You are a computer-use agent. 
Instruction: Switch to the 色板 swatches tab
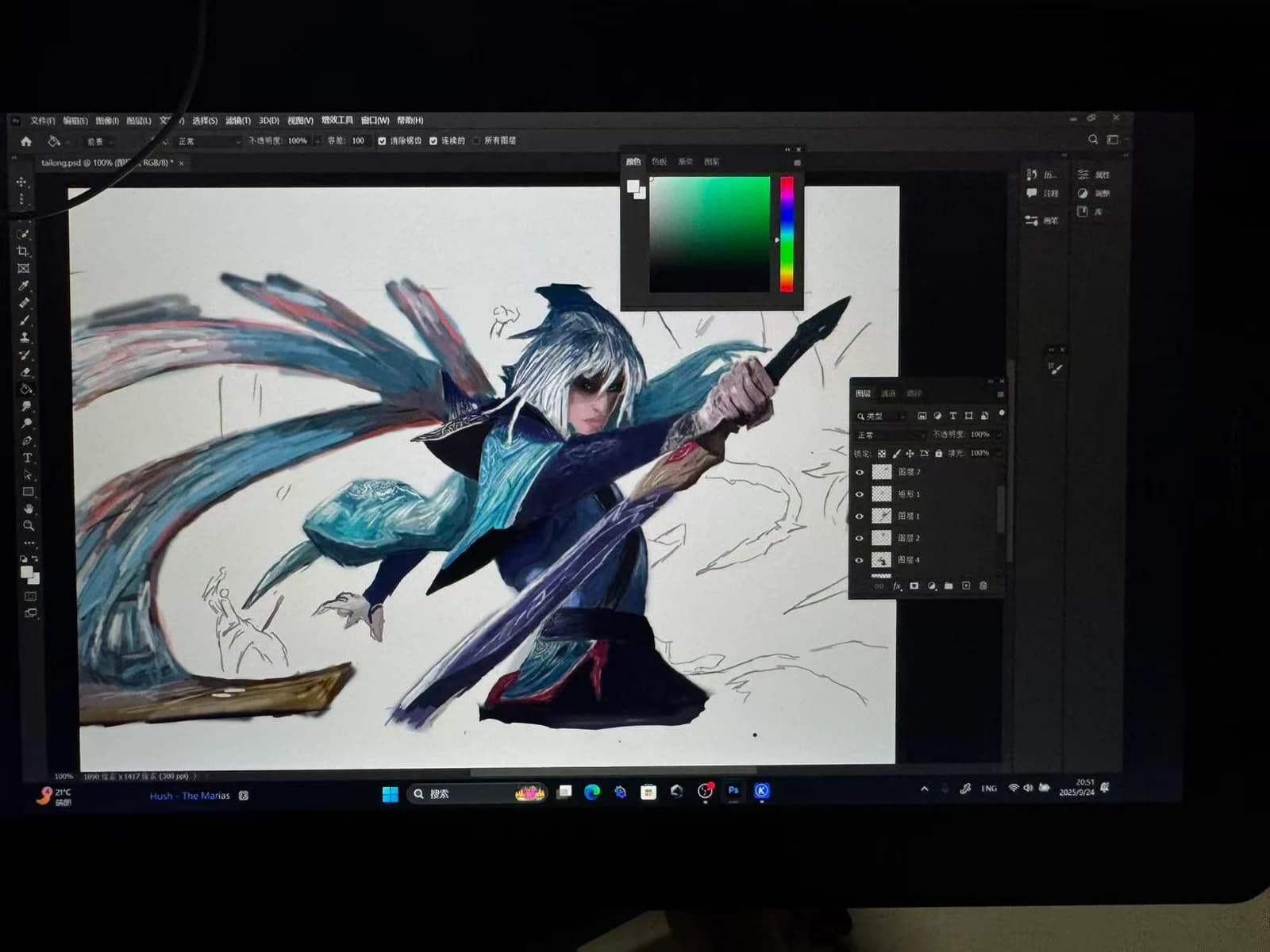(x=660, y=162)
